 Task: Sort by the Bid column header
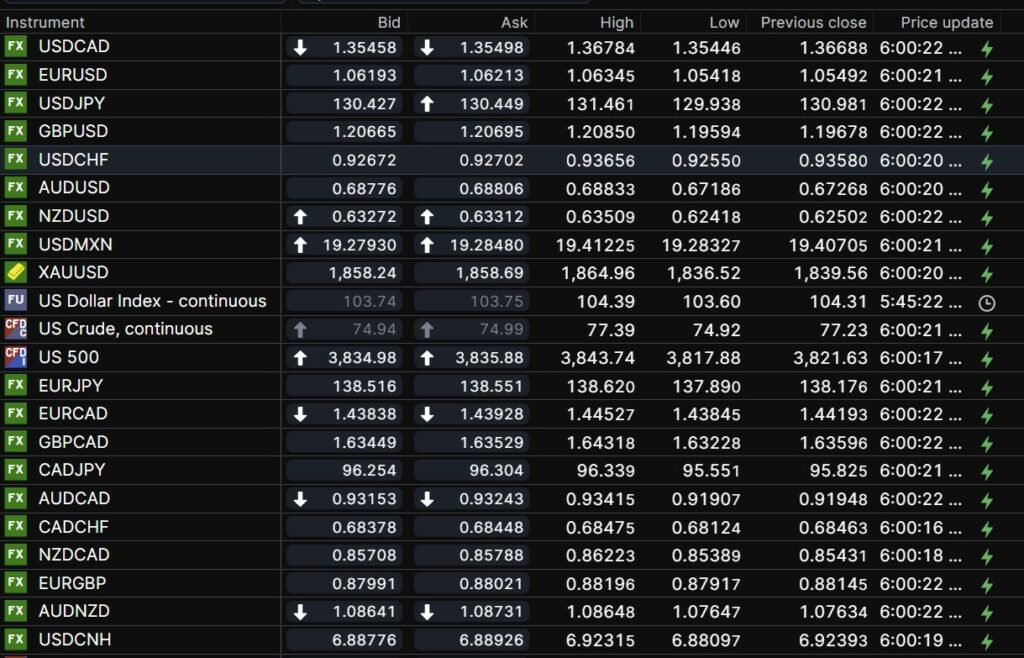pyautogui.click(x=388, y=22)
